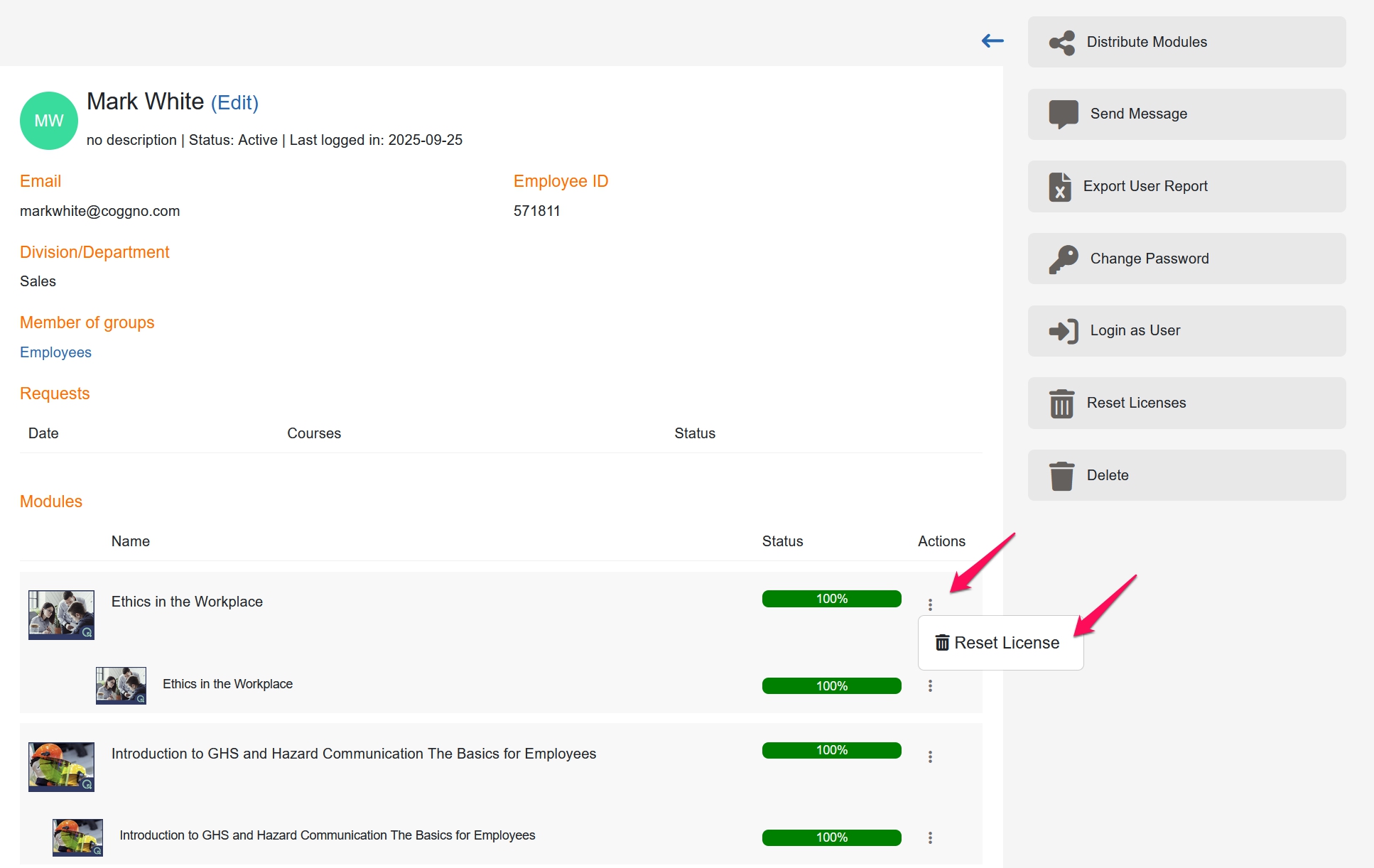The width and height of the screenshot is (1374, 868).
Task: Click large Ethics in the Workplace thumbnail
Action: (61, 615)
